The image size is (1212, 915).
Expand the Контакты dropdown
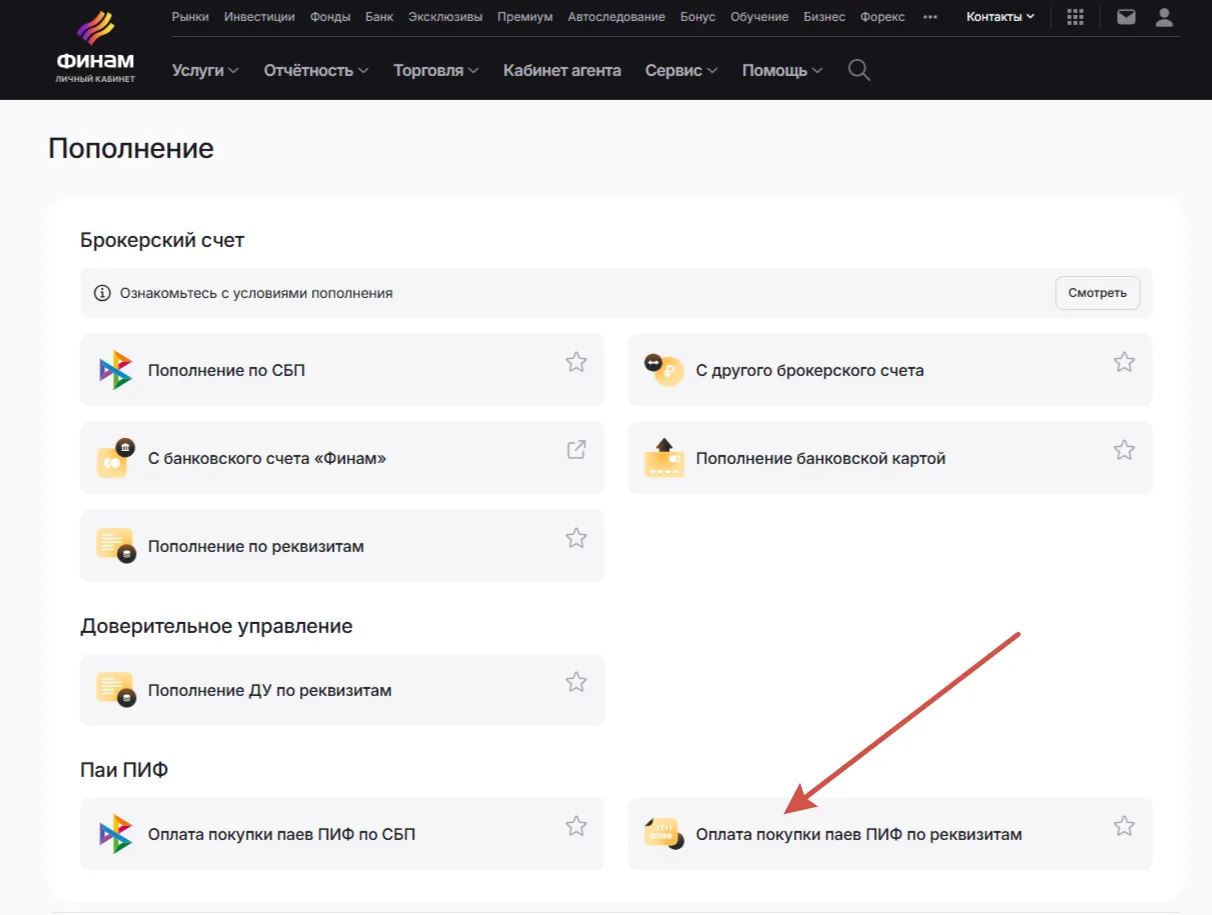(x=1000, y=17)
